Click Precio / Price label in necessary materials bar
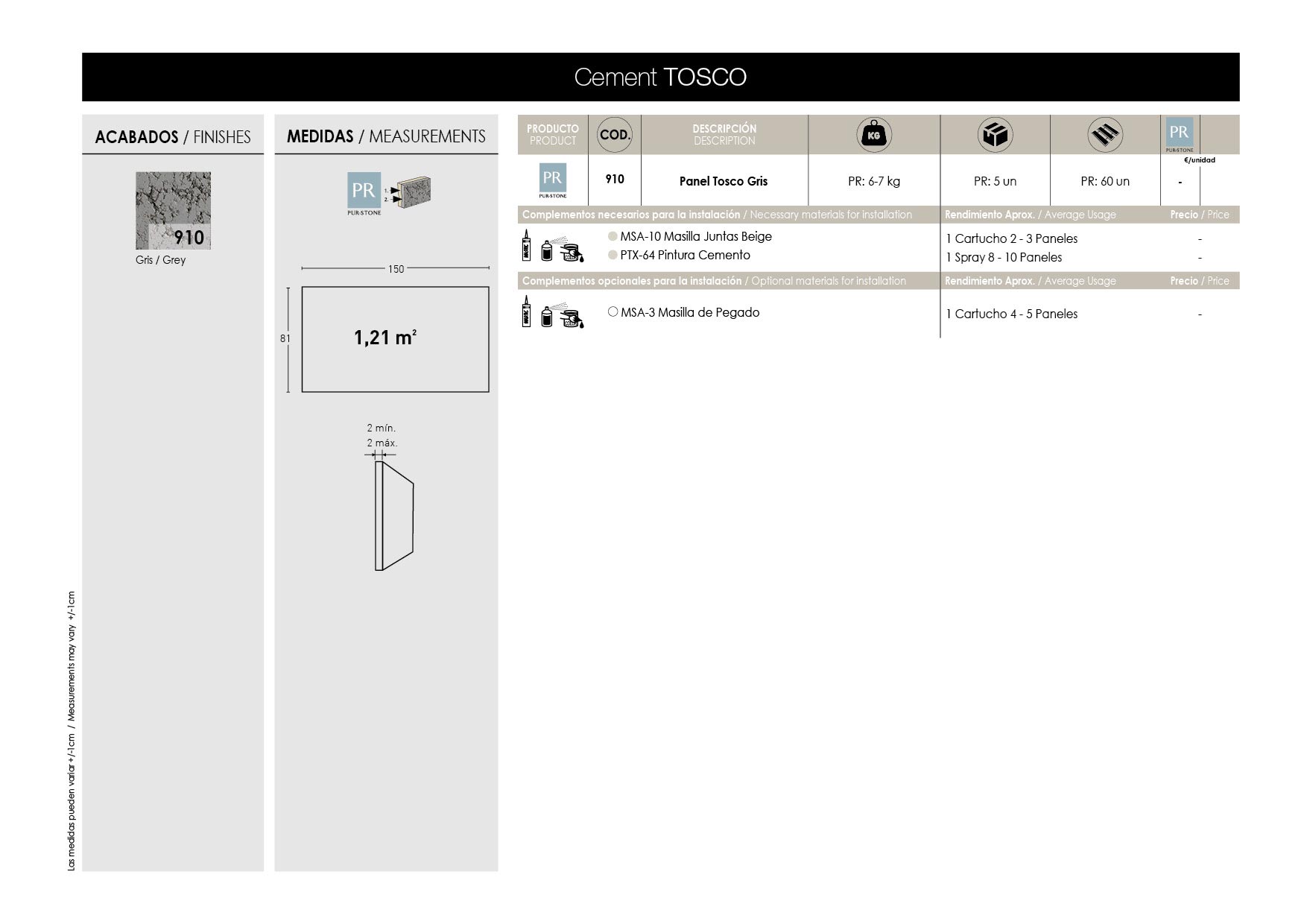Image resolution: width=1307 pixels, height=924 pixels. tap(1200, 215)
